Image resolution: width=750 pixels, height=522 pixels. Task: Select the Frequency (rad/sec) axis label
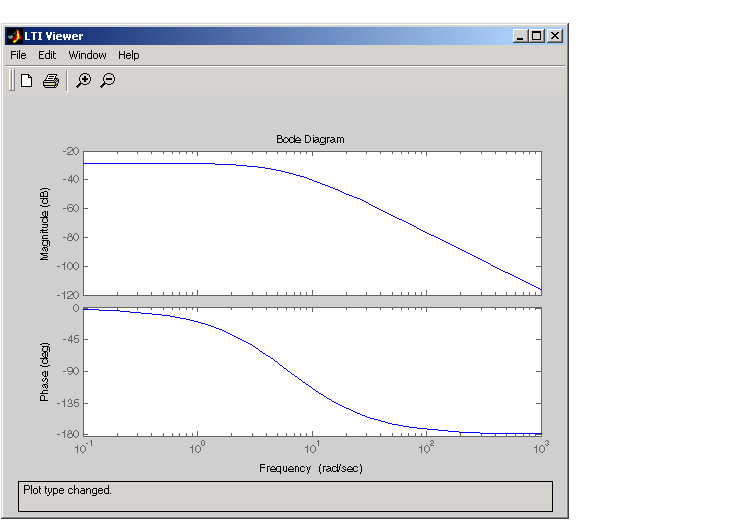point(310,468)
